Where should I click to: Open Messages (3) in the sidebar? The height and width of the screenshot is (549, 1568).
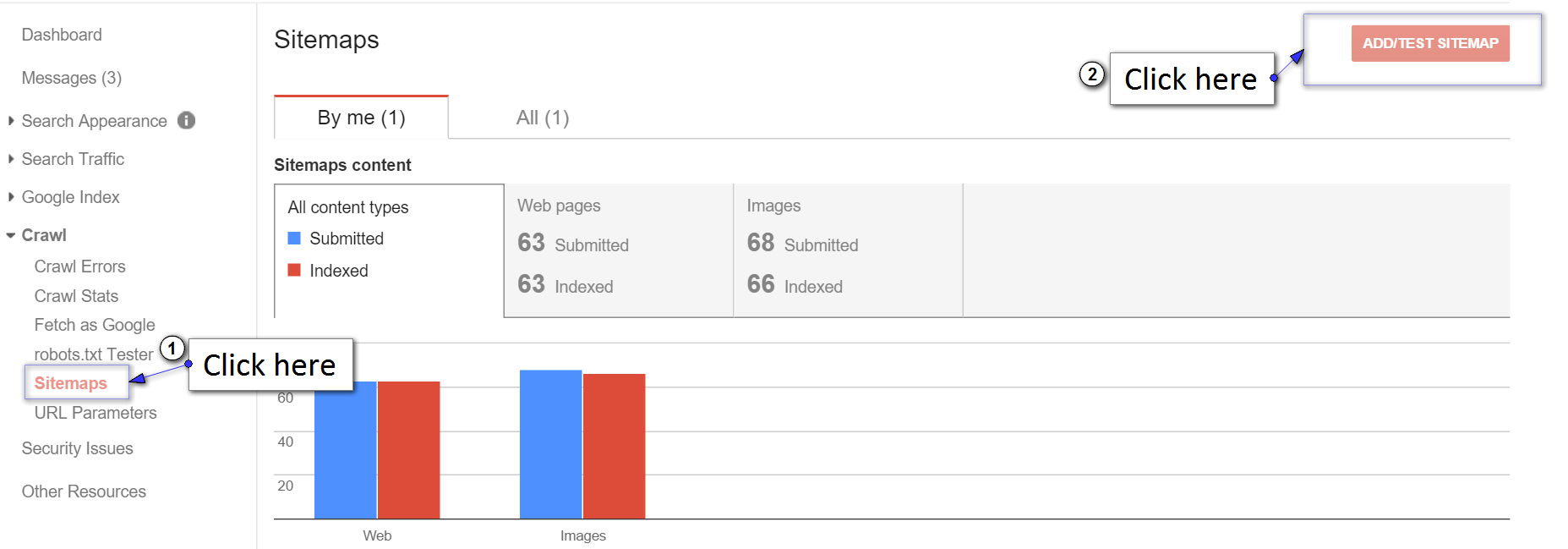pos(72,78)
